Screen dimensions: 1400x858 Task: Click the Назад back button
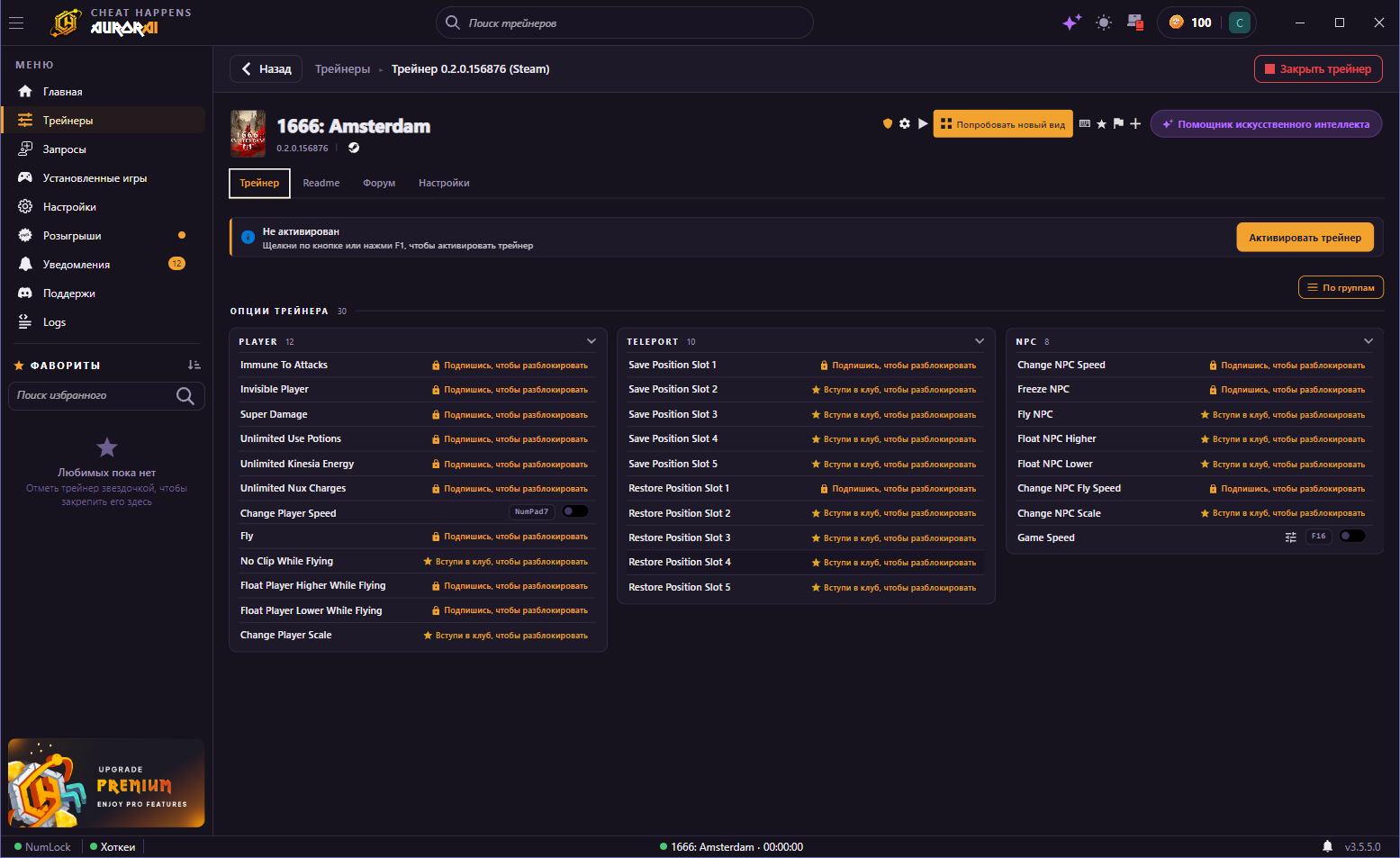tap(266, 69)
